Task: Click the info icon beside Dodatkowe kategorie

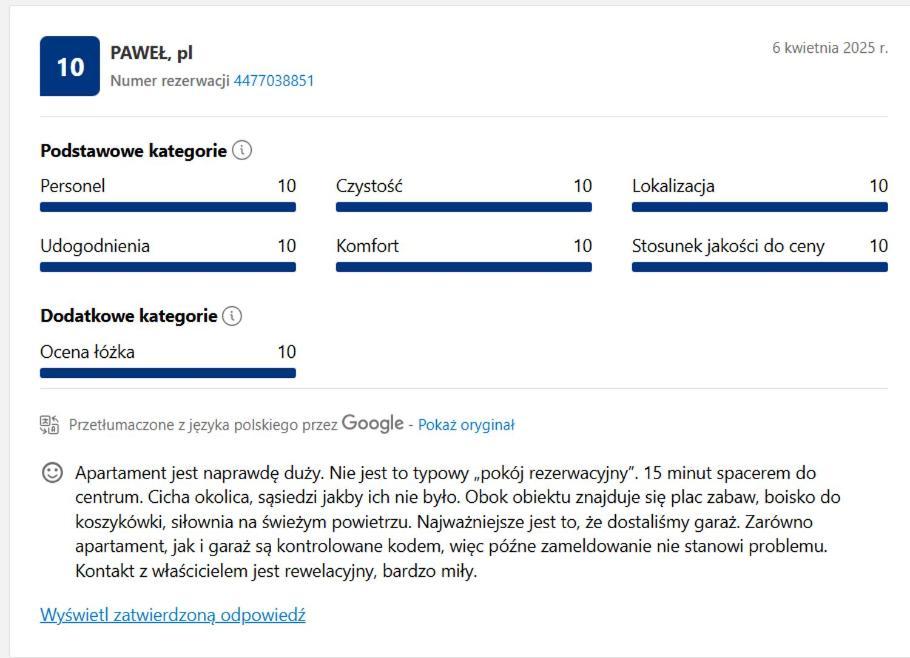Action: 232,316
